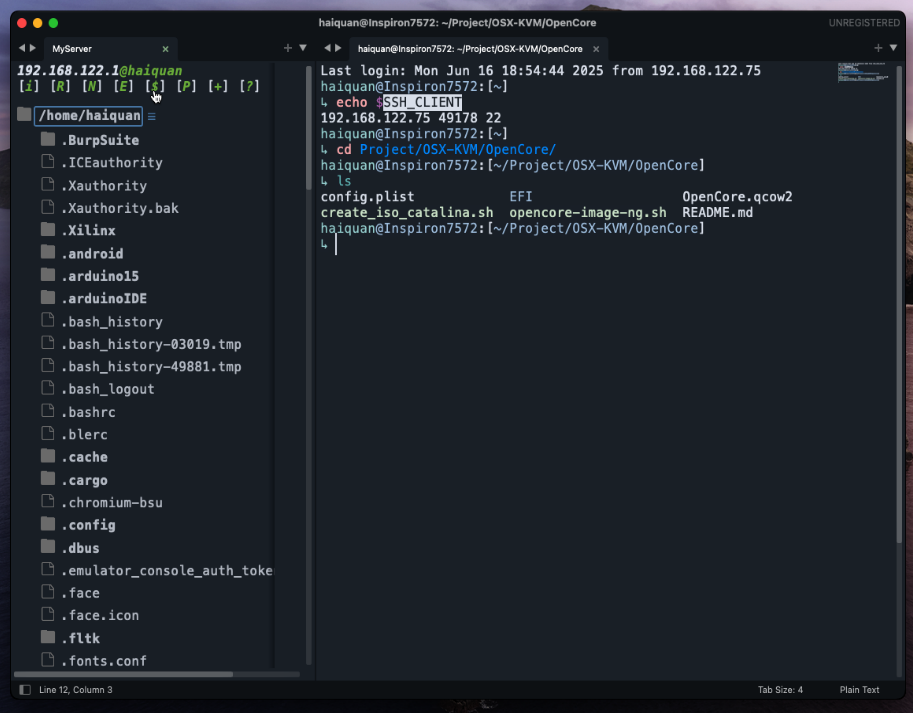This screenshot has height=713, width=913.
Task: Go to next tab in left pane
Action: coord(33,48)
